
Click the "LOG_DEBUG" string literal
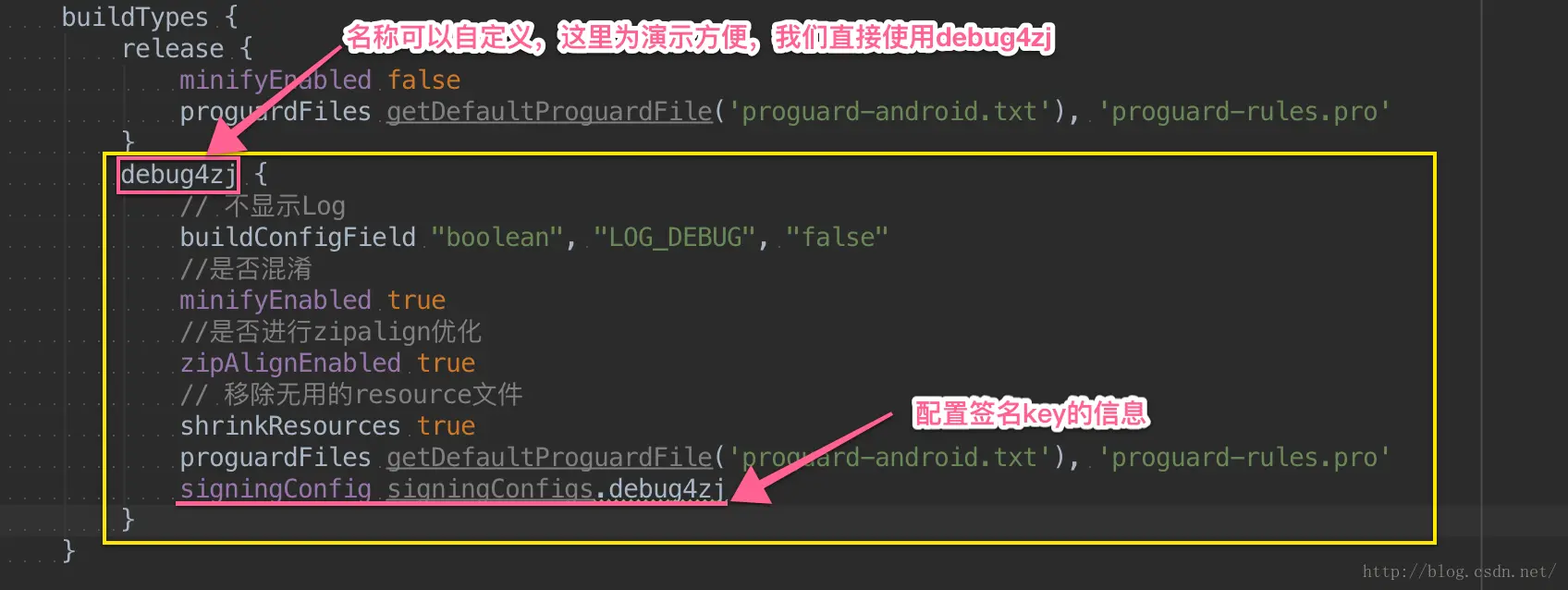[x=675, y=238]
